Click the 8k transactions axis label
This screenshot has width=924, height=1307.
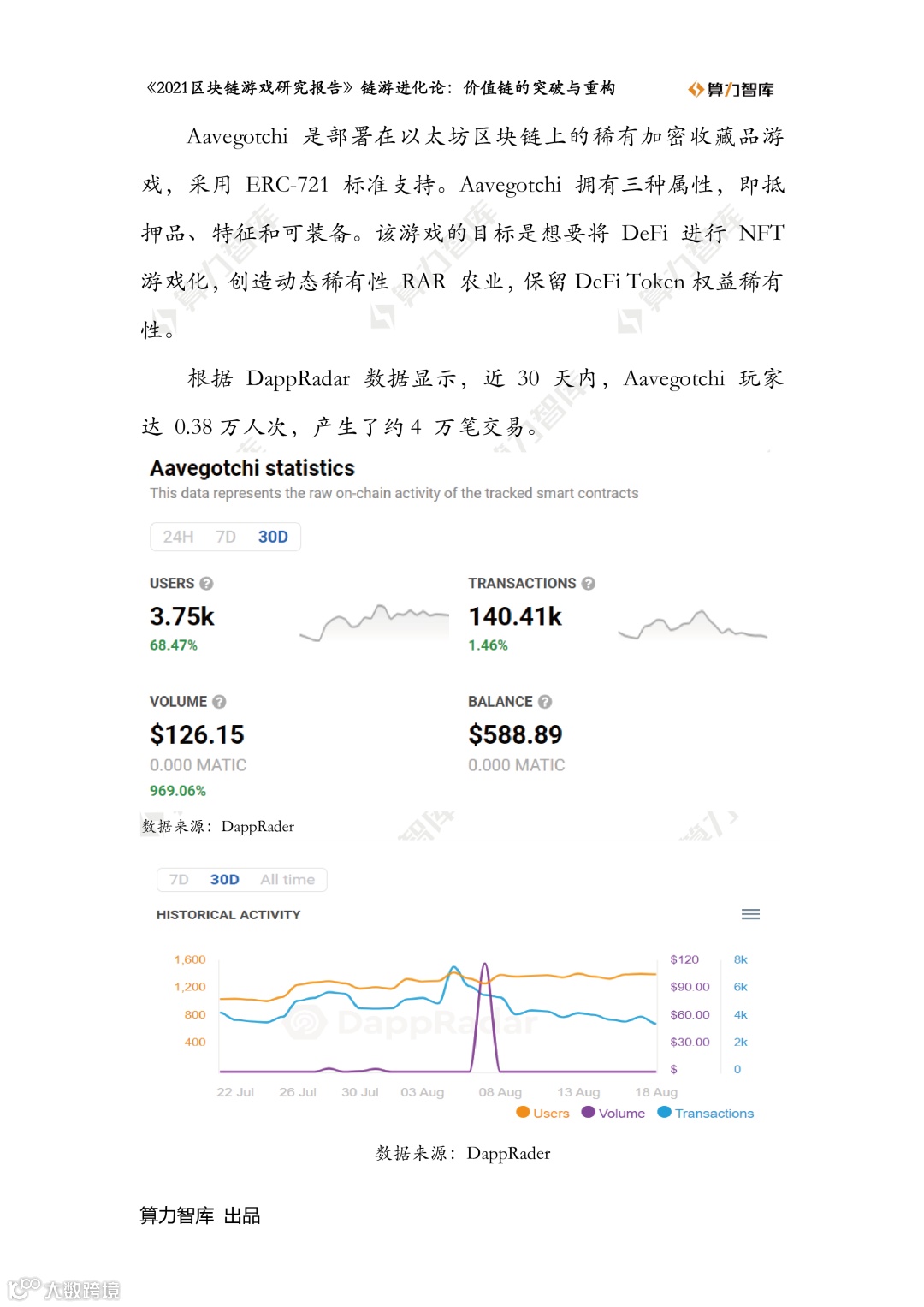(741, 959)
